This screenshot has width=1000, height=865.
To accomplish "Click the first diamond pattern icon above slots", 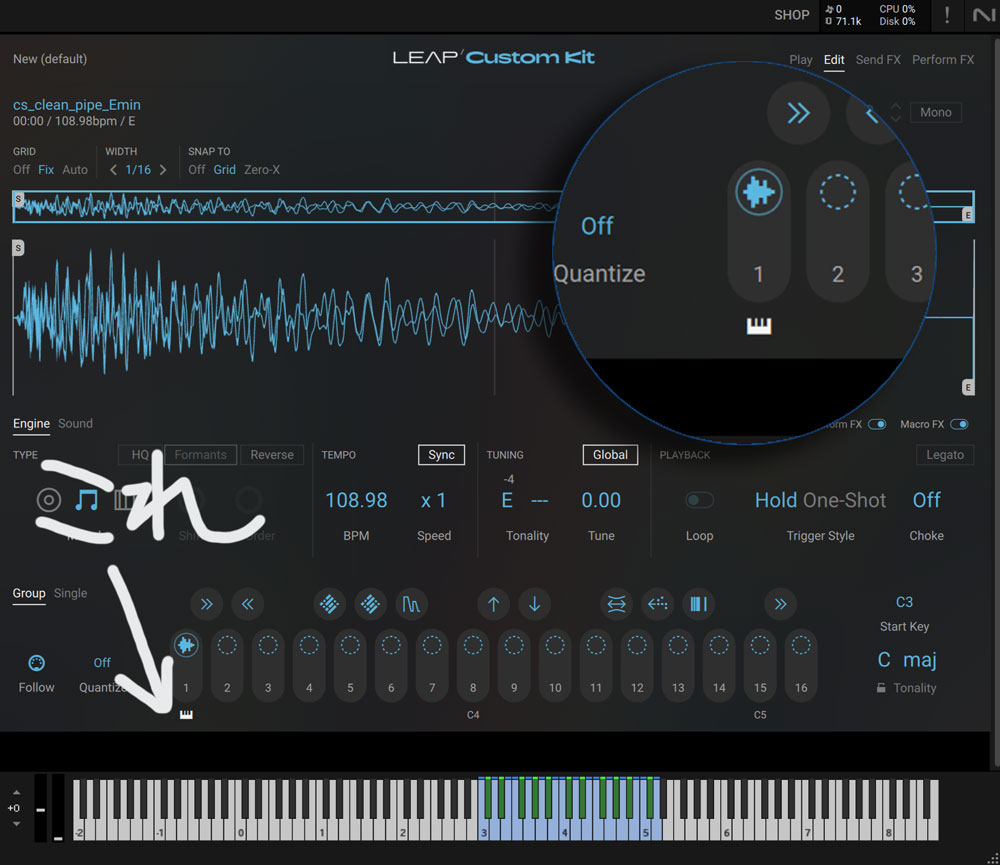I will coord(329,604).
